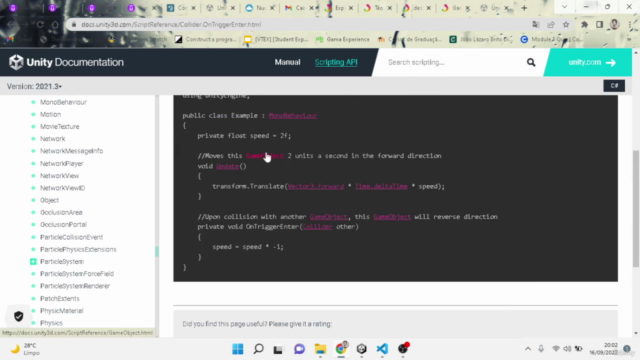The width and height of the screenshot is (640, 360).
Task: Open the Construct a progra... bookmark
Action: [206, 39]
